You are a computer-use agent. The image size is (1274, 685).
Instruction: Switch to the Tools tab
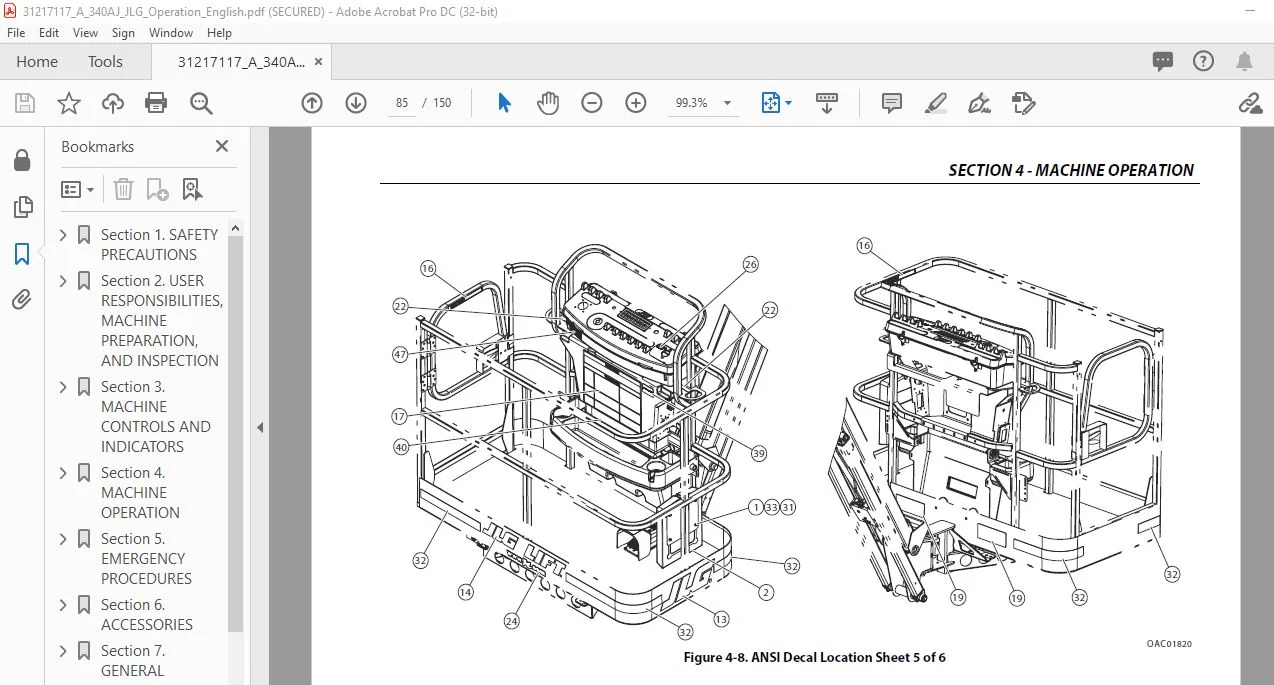[105, 62]
